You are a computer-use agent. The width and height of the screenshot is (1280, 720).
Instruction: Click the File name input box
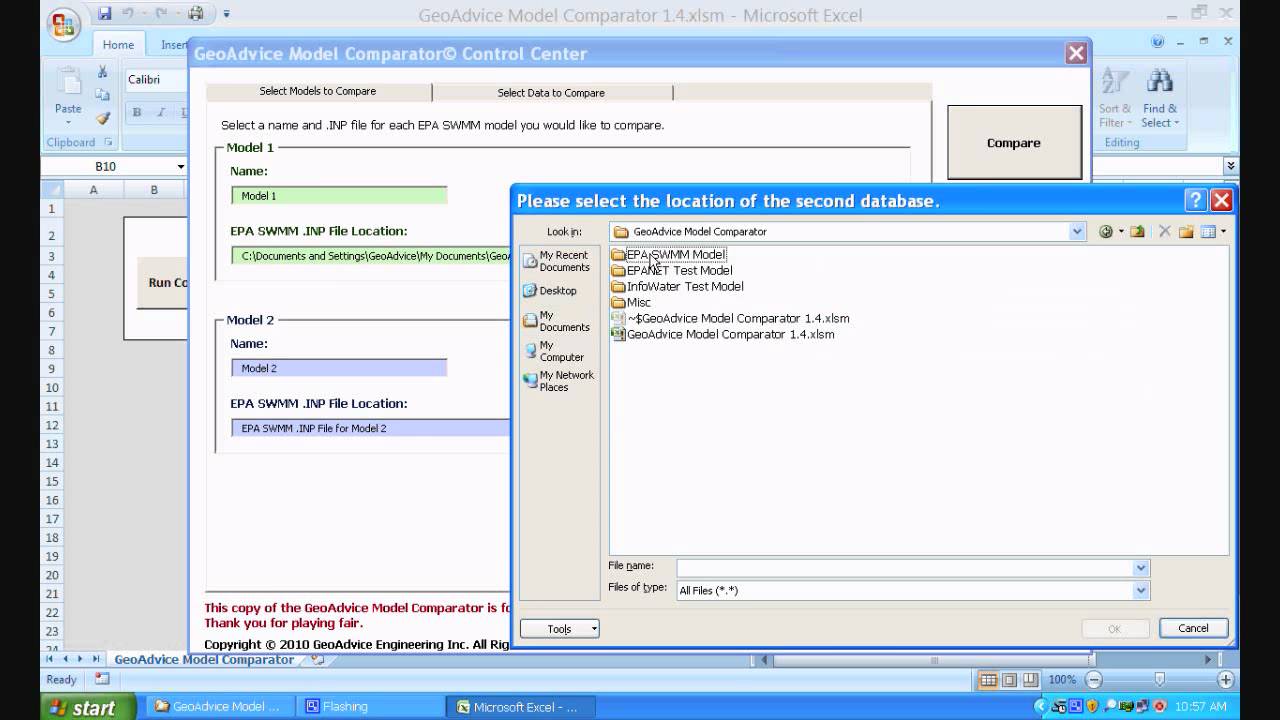905,568
